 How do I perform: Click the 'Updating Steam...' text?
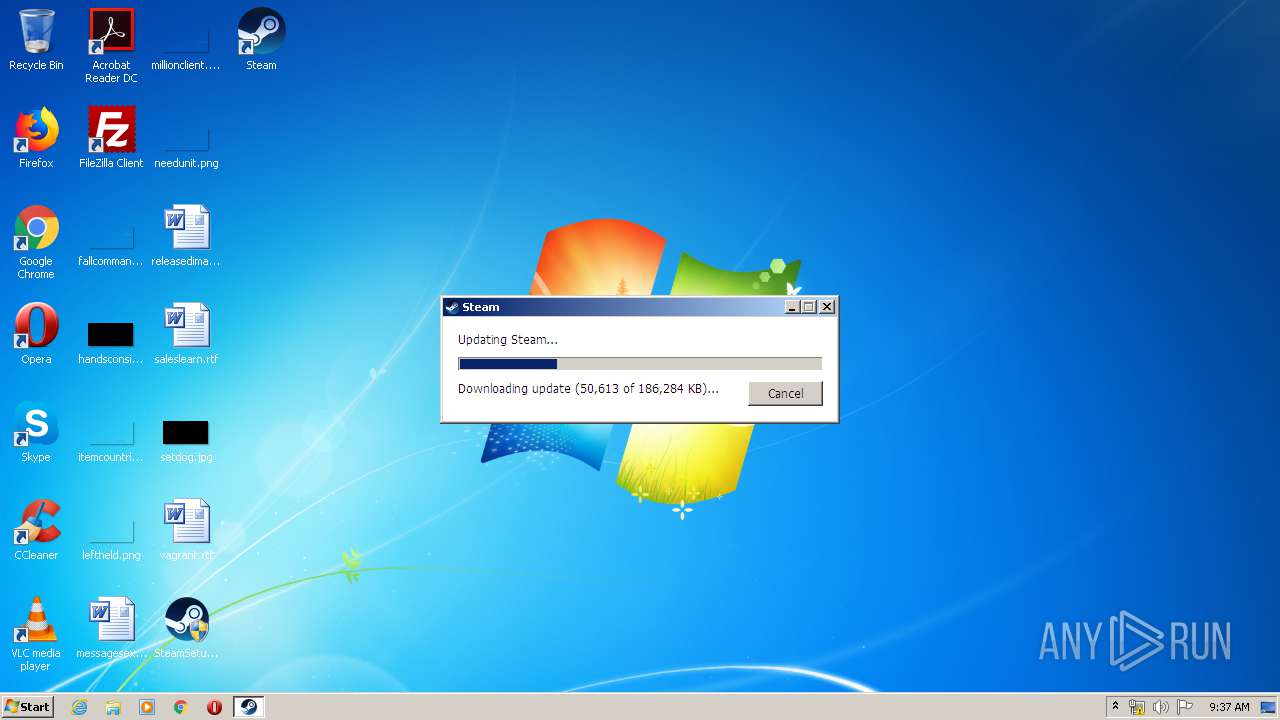tap(508, 340)
